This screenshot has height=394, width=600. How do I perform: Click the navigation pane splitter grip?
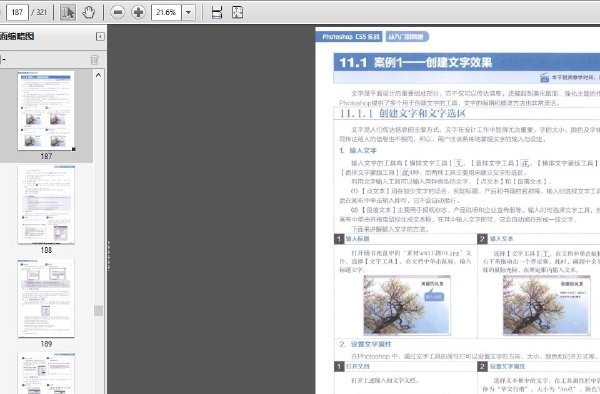[109, 256]
